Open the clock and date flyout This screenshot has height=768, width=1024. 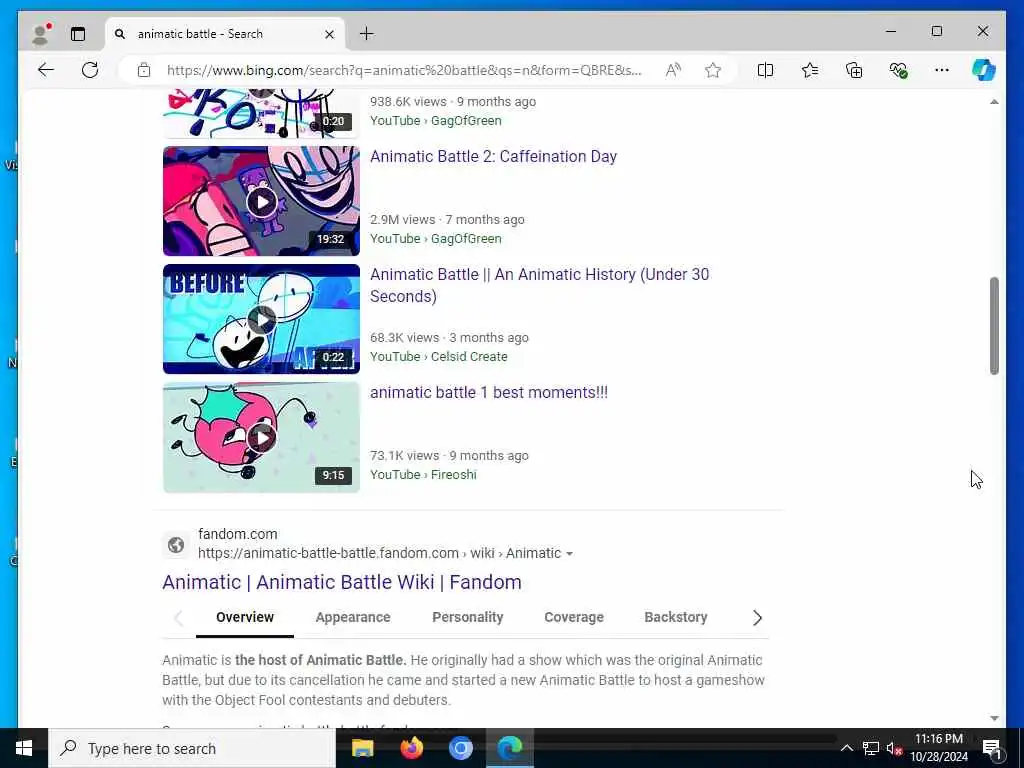click(939, 748)
